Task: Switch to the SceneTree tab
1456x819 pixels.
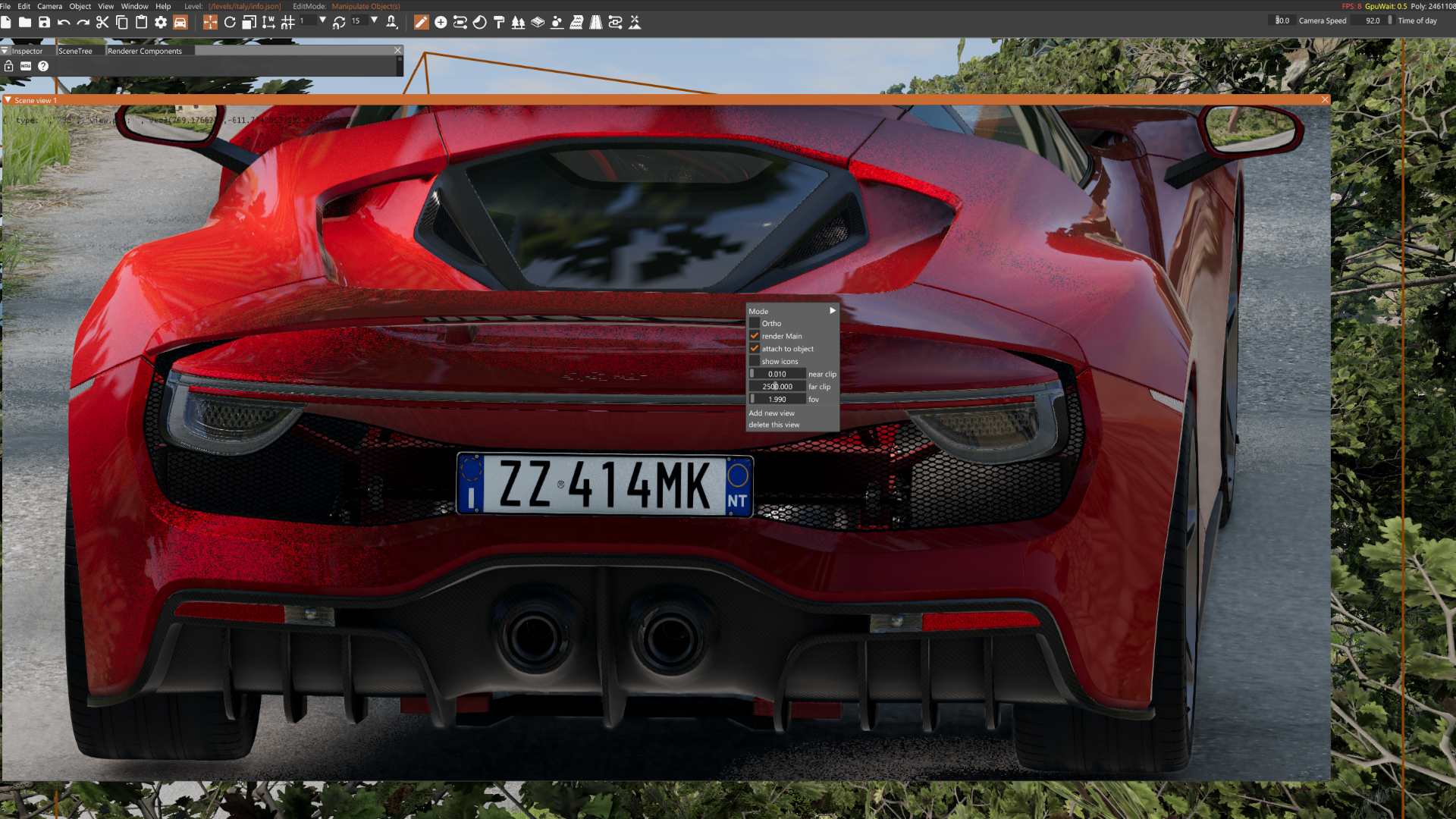Action: pos(75,51)
